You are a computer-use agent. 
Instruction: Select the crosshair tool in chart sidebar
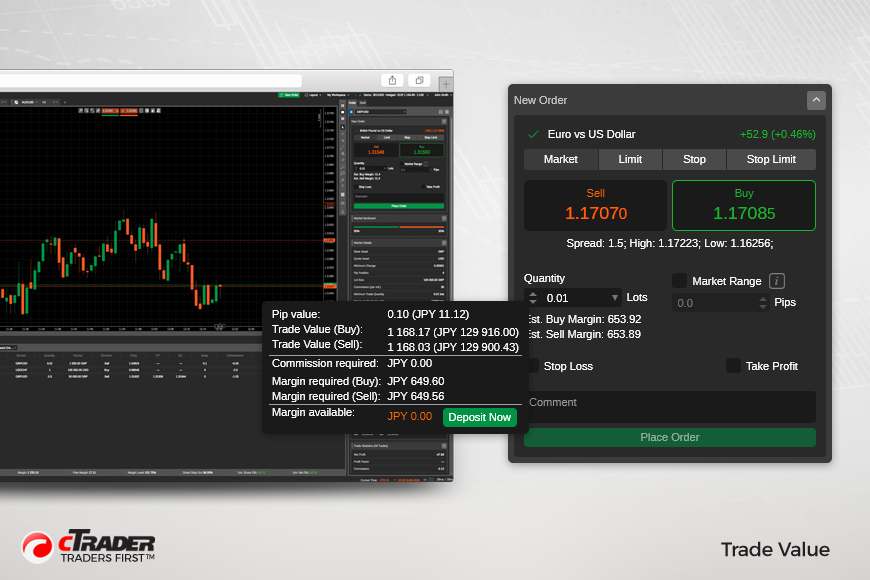342,134
